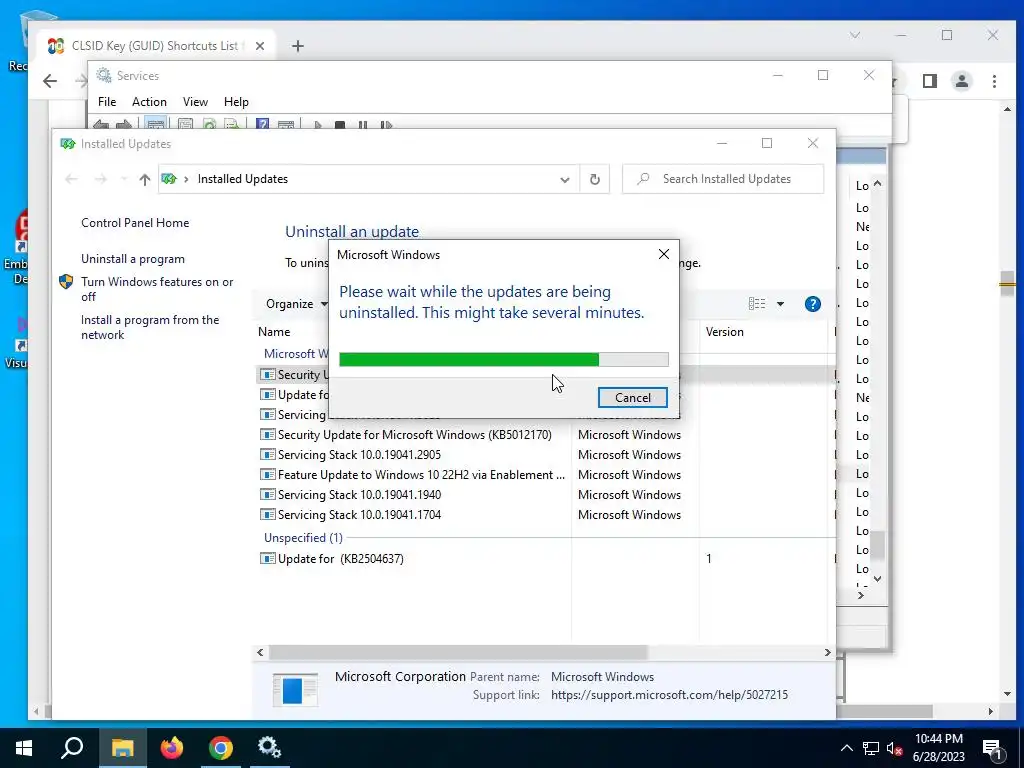Image resolution: width=1024 pixels, height=768 pixels.
Task: Select Feature Update to Windows 10 22H2 row
Action: [x=415, y=475]
